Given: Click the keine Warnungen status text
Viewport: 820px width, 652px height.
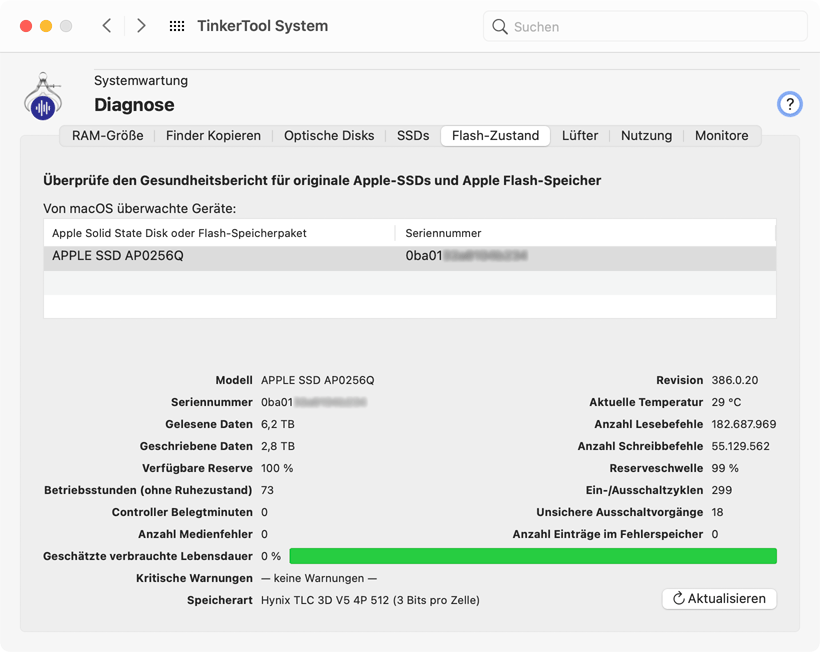Looking at the screenshot, I should pos(319,578).
